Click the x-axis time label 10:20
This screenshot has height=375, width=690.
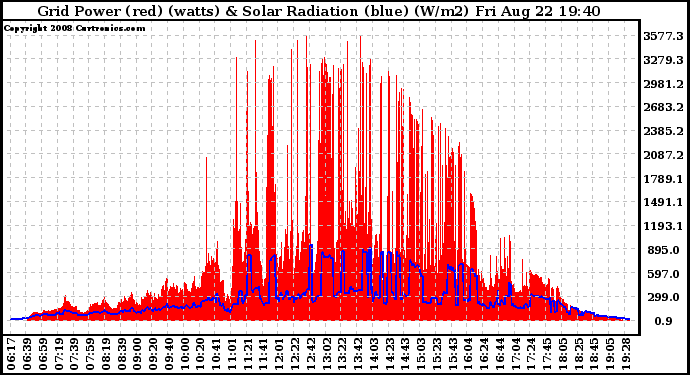(x=201, y=354)
